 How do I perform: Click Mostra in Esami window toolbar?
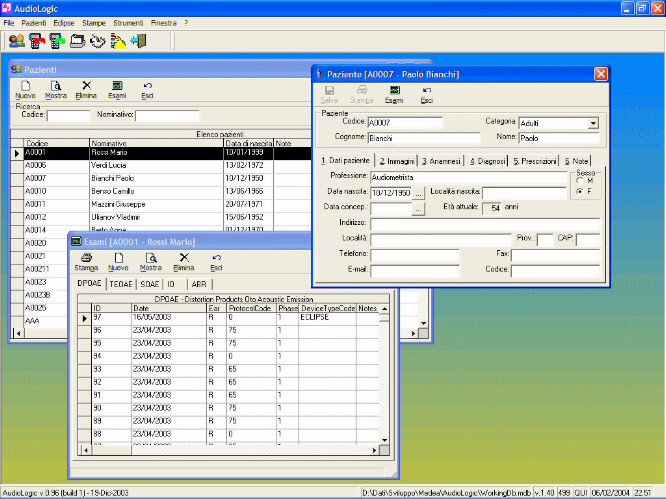click(x=151, y=262)
